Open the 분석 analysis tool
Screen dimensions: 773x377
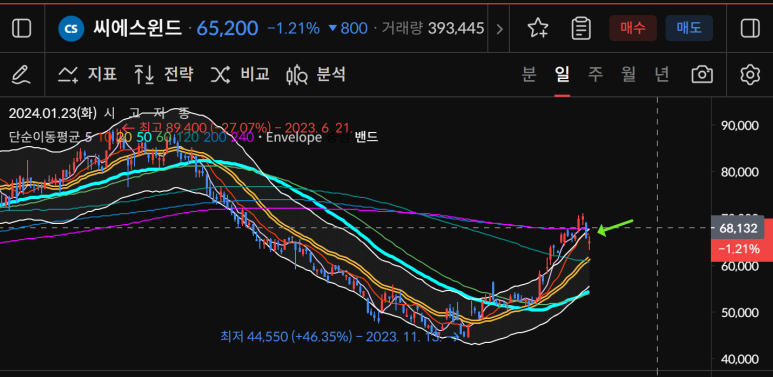[x=316, y=75]
